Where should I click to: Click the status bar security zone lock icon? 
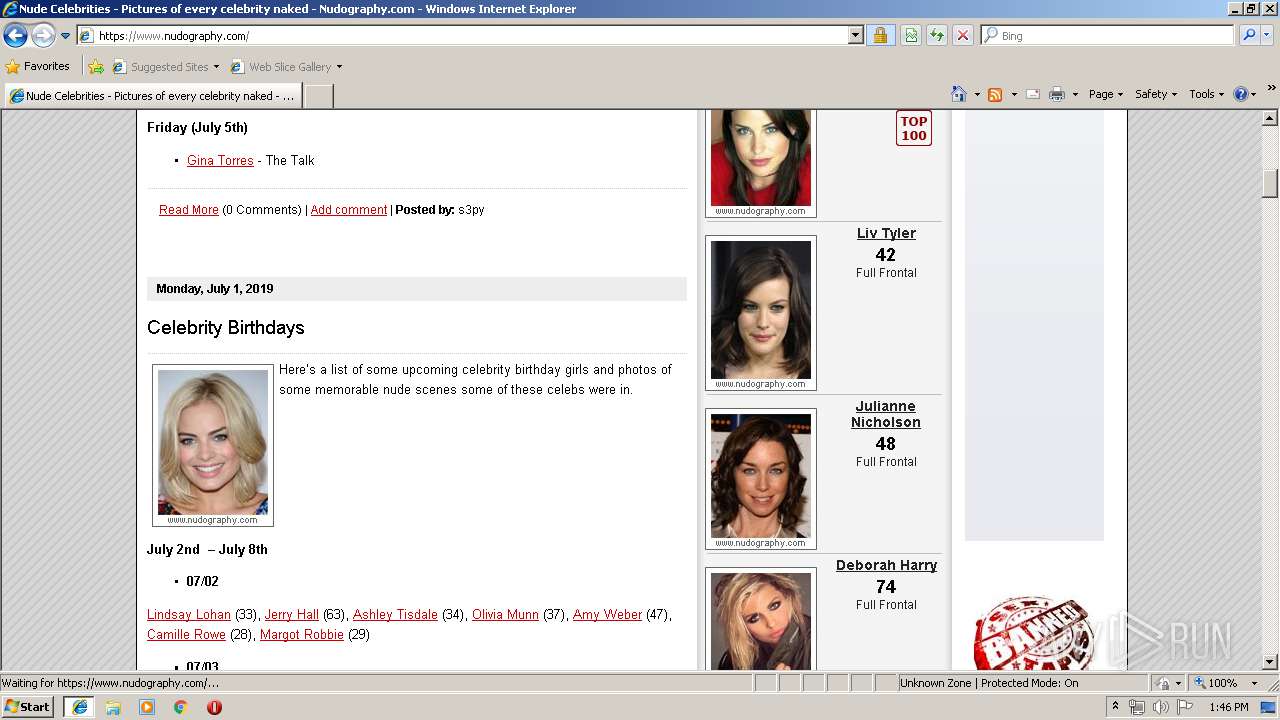(x=1164, y=683)
